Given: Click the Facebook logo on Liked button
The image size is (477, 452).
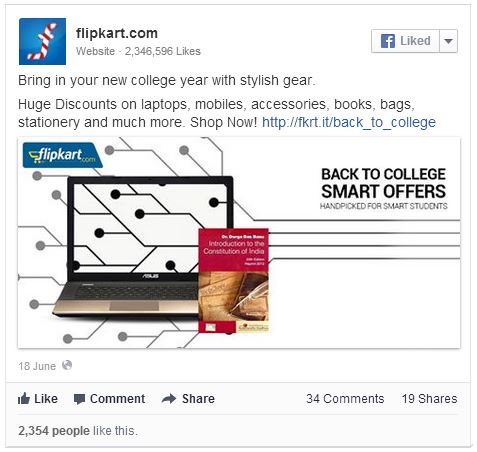Looking at the screenshot, I should point(388,41).
